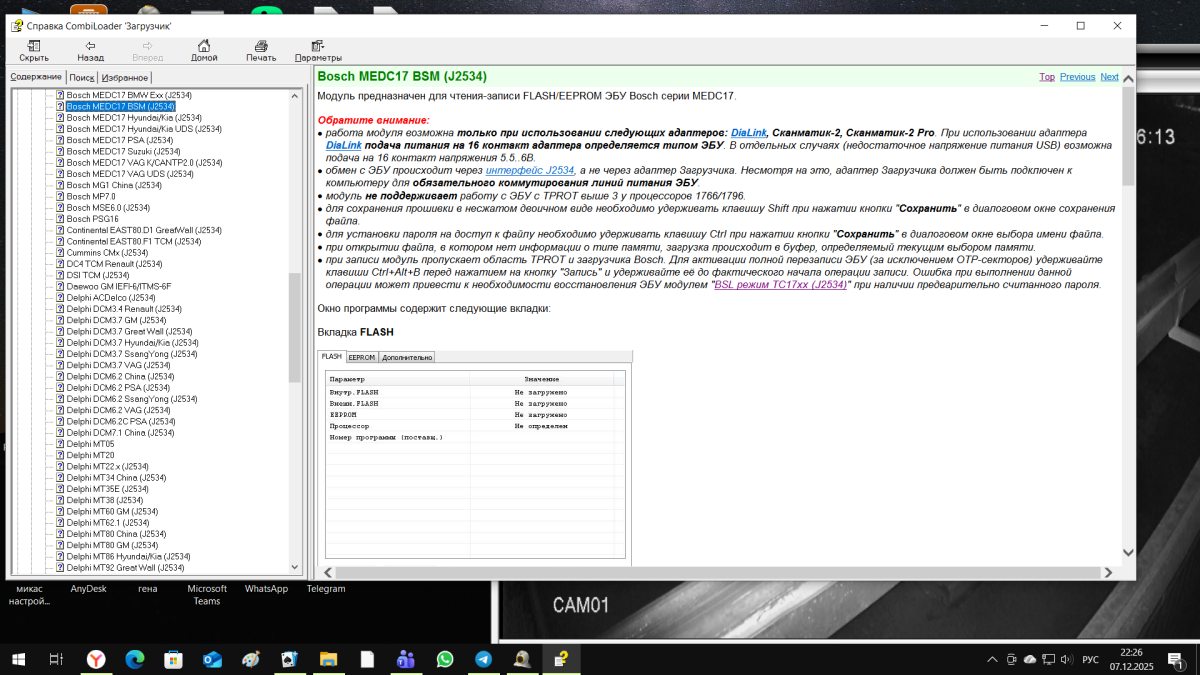This screenshot has height=675, width=1200.
Task: Select Continental EAST80.D1 GreatWall (J2534) topic
Action: coord(144,230)
